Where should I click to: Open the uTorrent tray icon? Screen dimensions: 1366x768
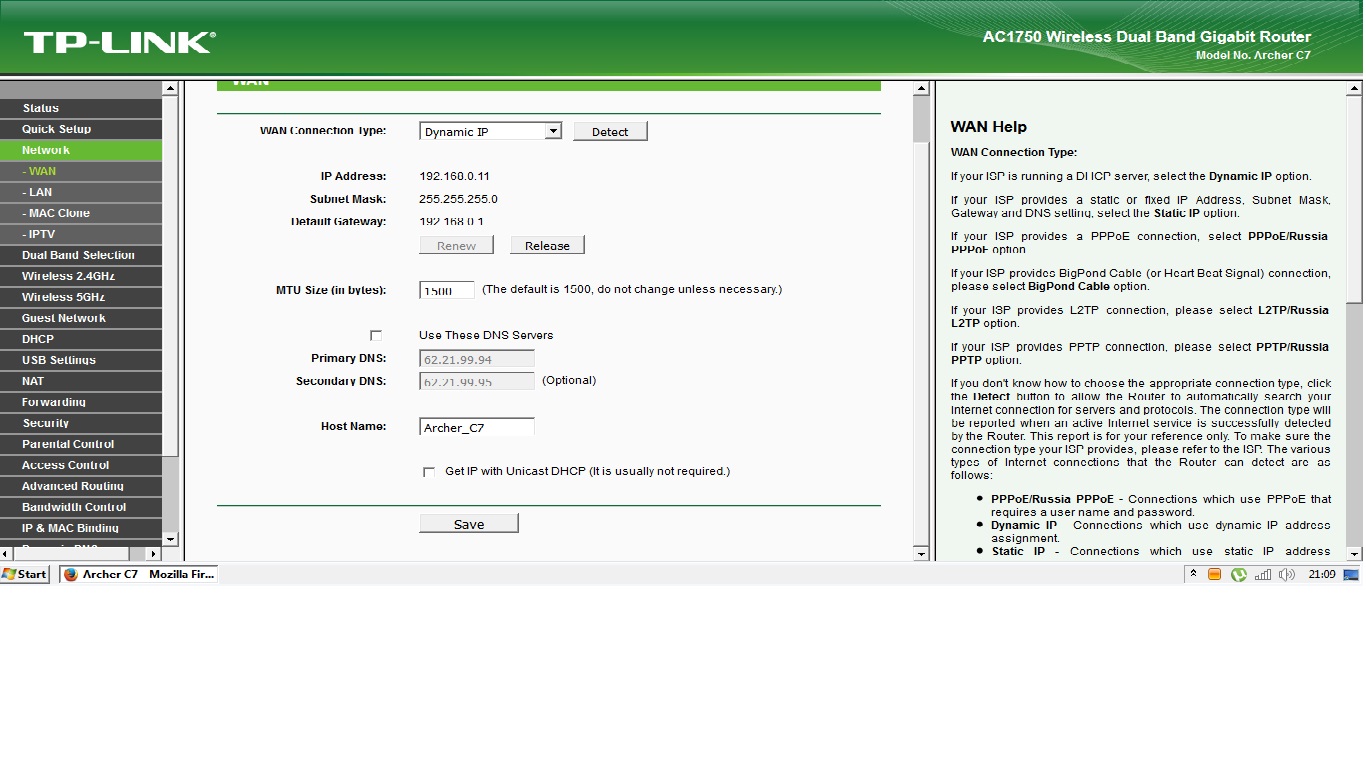tap(1239, 574)
